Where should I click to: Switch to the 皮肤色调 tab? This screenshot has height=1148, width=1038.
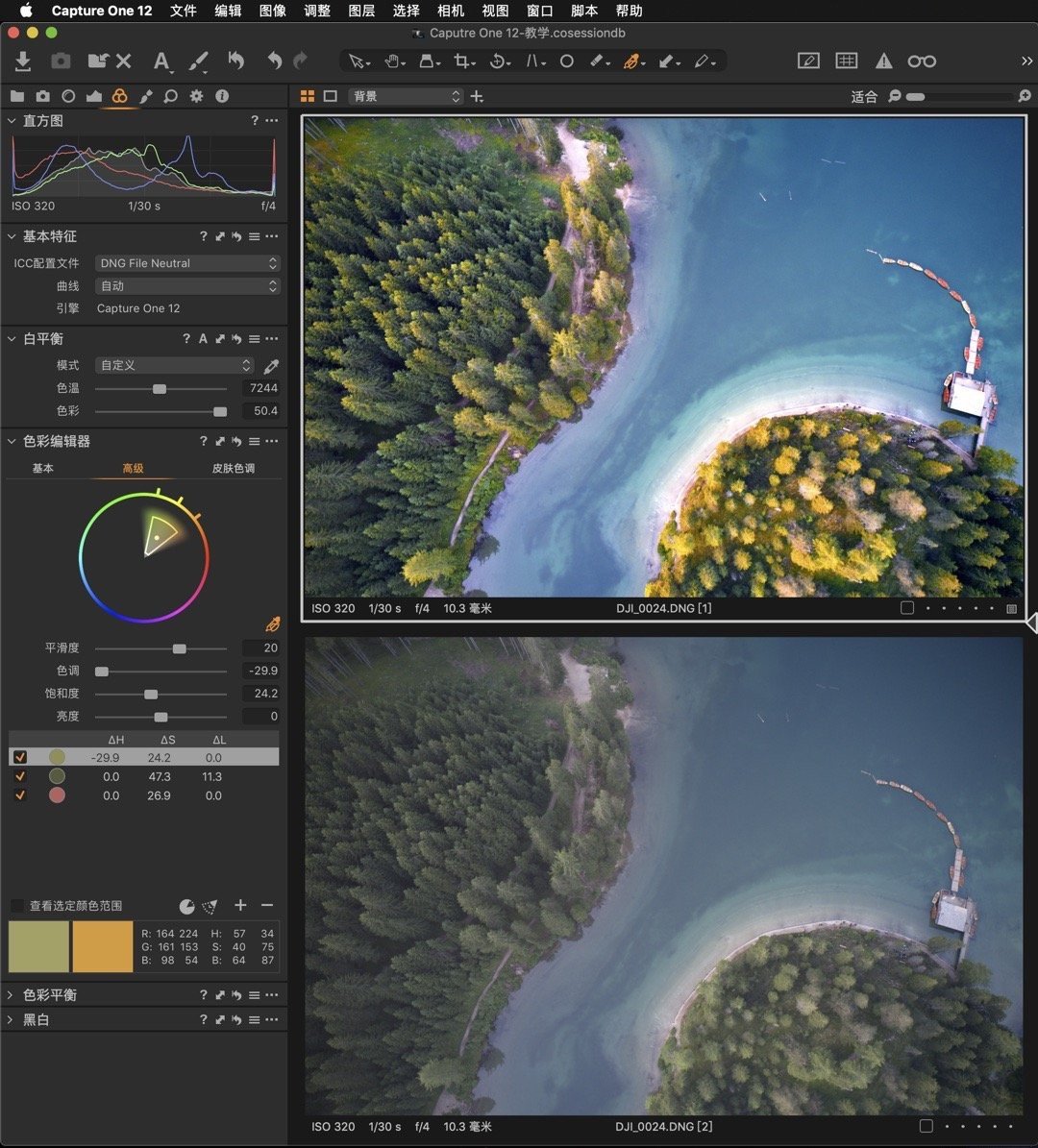pos(234,469)
